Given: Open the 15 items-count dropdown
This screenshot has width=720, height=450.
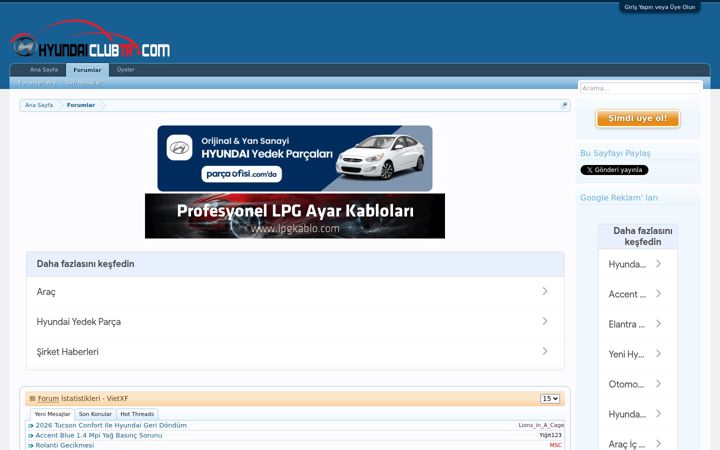Looking at the screenshot, I should click(550, 399).
